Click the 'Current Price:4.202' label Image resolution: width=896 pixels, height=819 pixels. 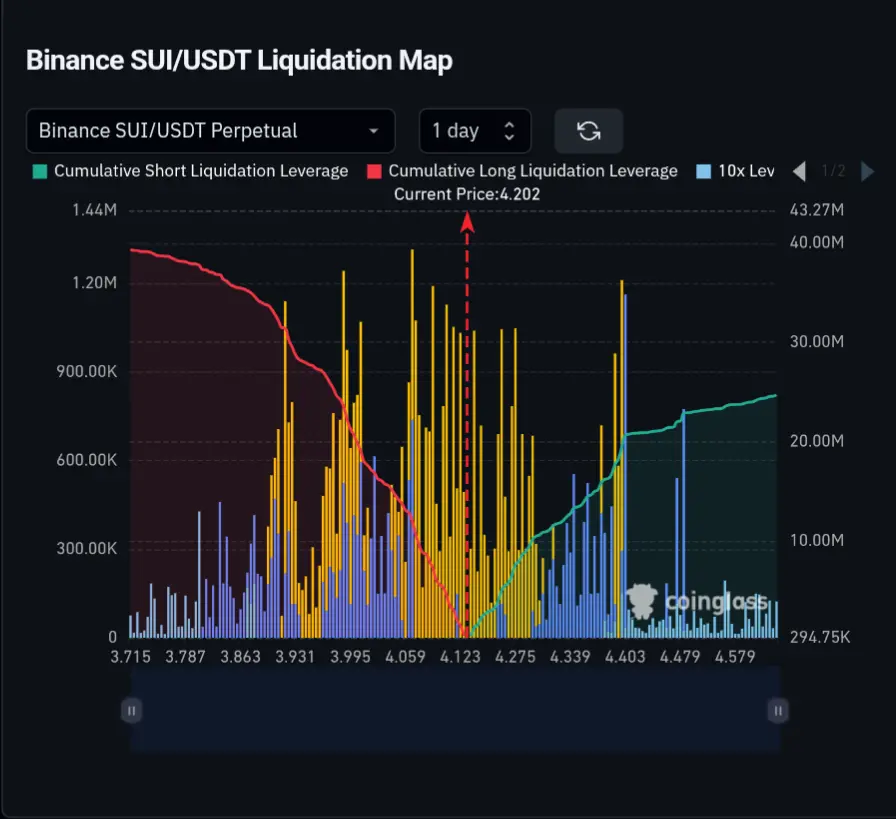(467, 194)
